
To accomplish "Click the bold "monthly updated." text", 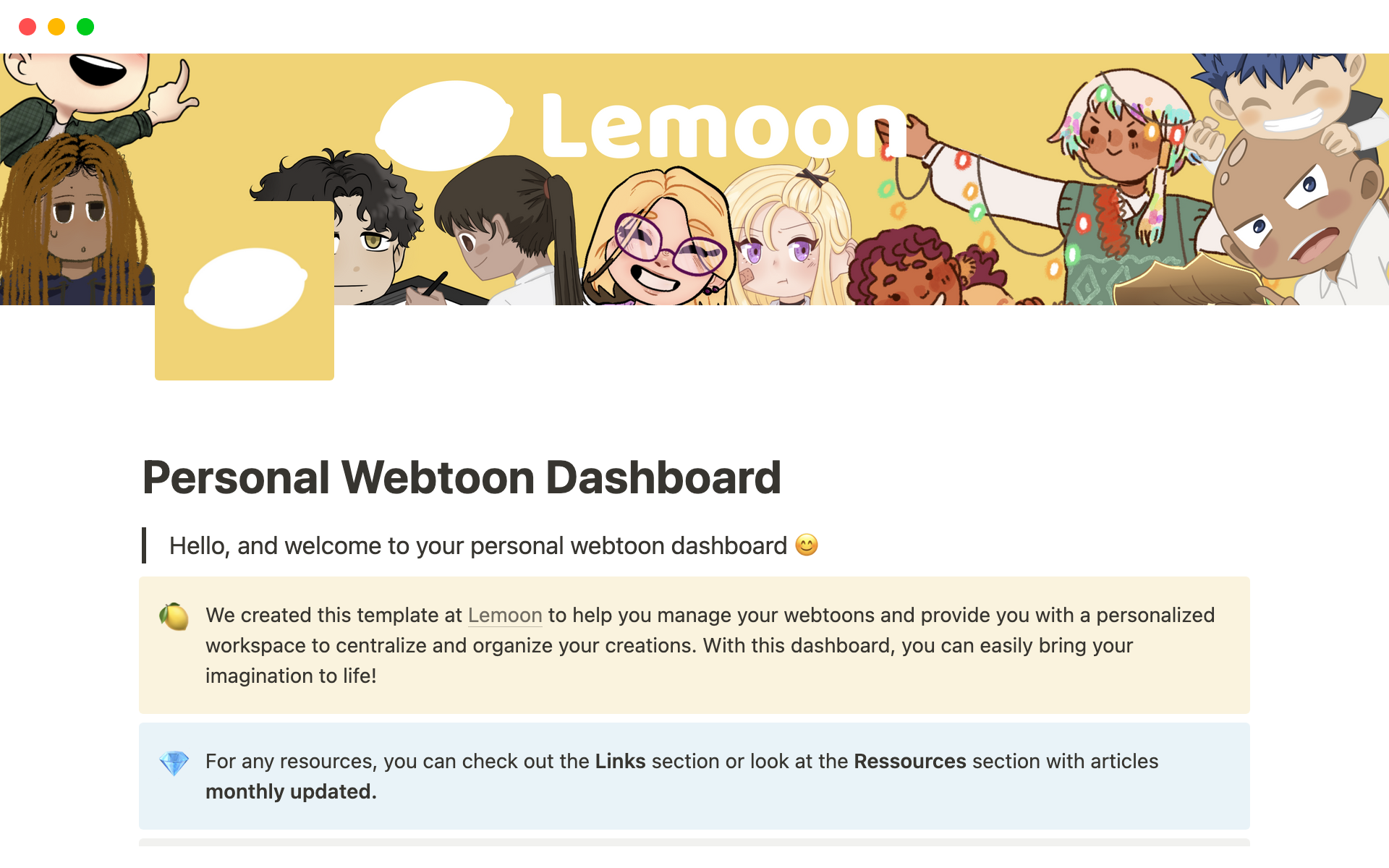I will point(291,792).
